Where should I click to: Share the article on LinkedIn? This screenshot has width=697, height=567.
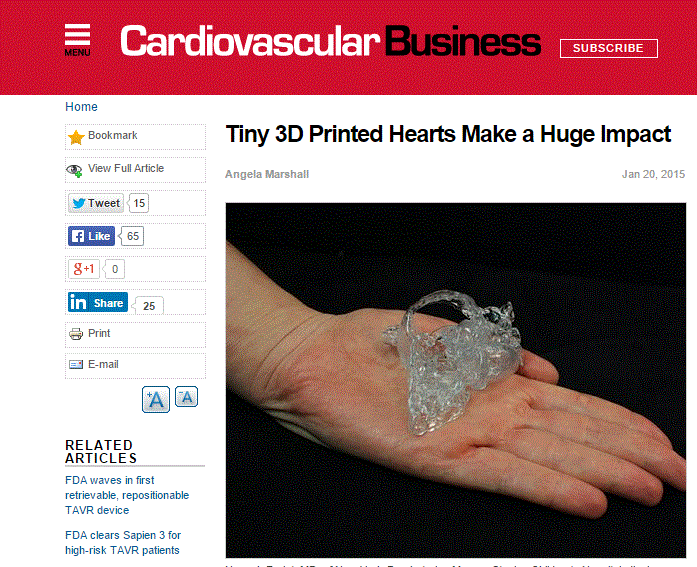tap(98, 303)
